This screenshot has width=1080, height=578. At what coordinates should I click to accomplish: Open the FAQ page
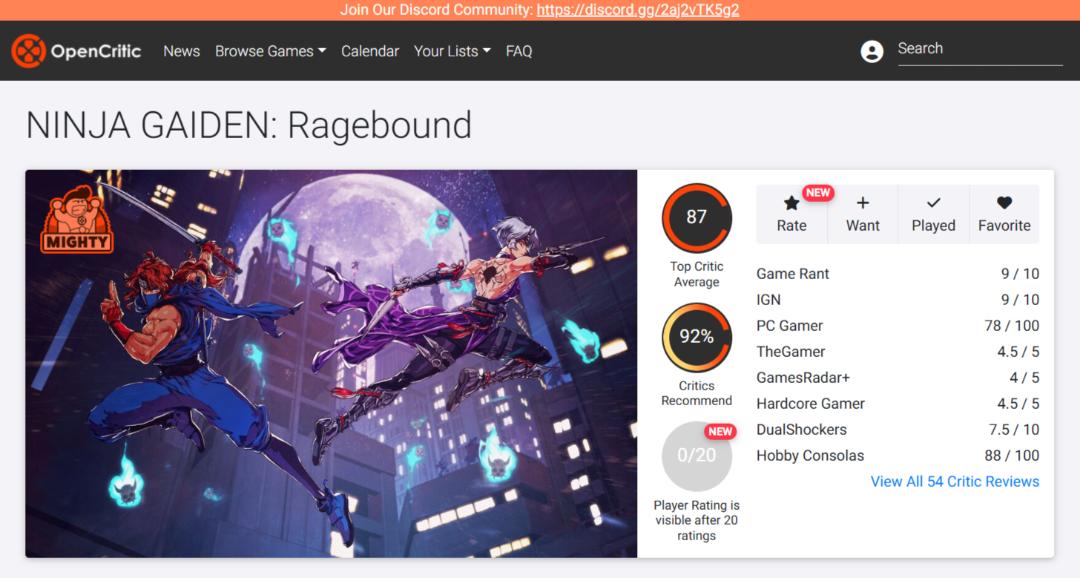(x=519, y=51)
